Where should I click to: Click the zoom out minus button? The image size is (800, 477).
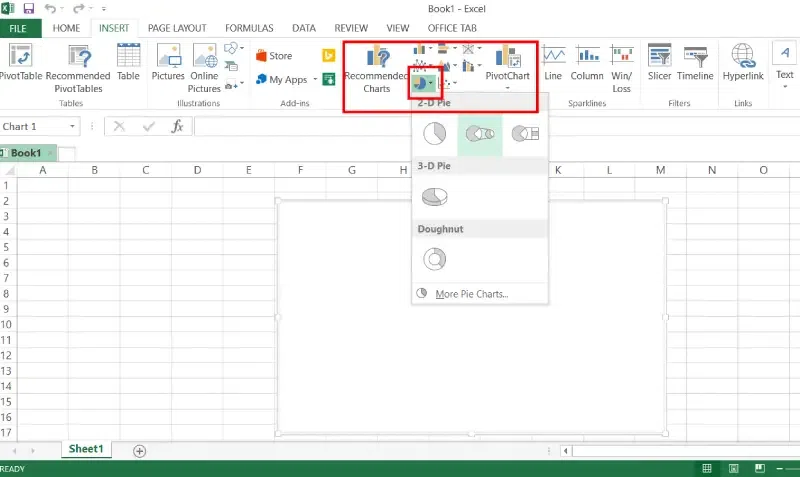(780, 468)
